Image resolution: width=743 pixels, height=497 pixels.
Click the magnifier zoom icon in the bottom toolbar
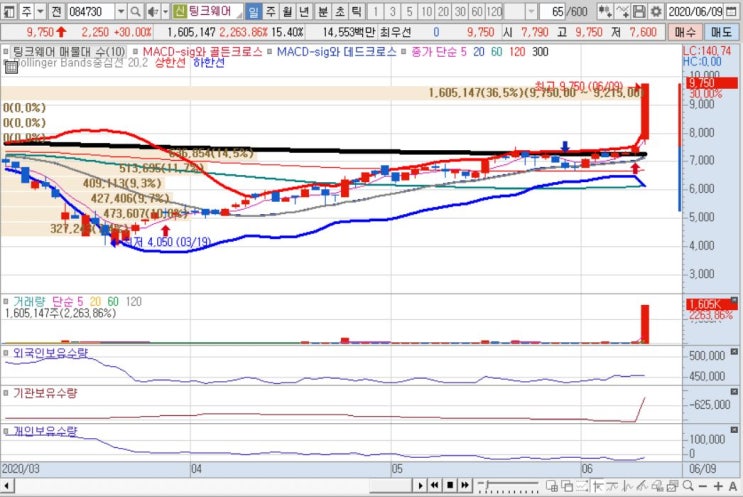click(688, 486)
